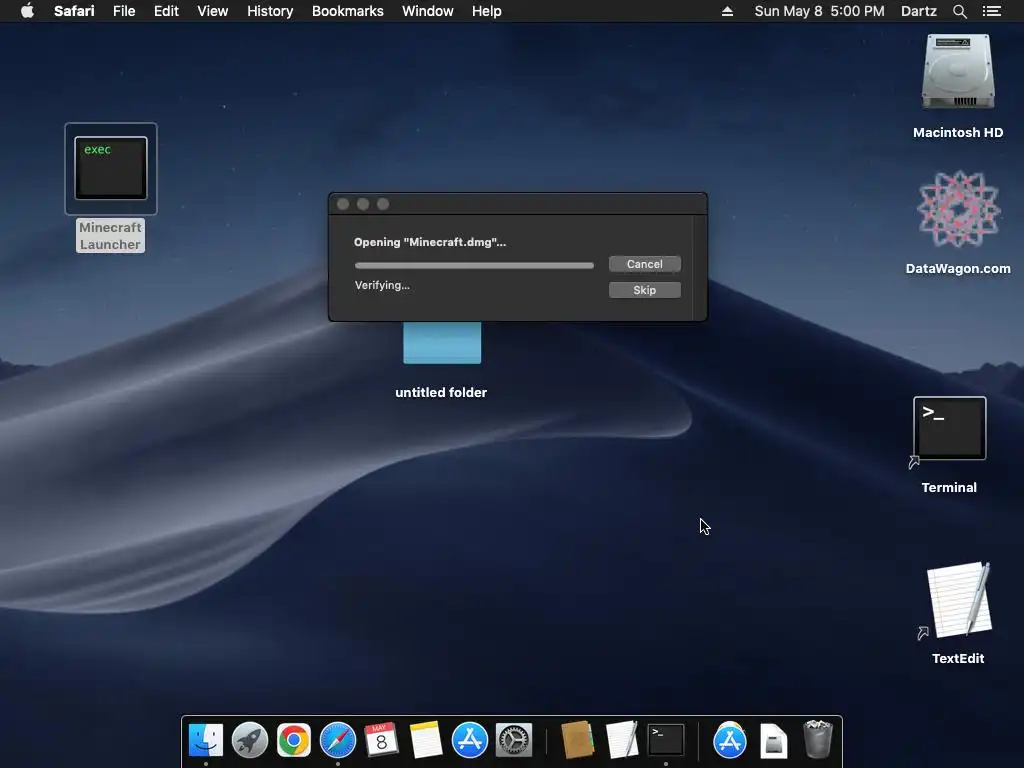The height and width of the screenshot is (768, 1024).
Task: Open Finder from the Dock
Action: pyautogui.click(x=206, y=741)
